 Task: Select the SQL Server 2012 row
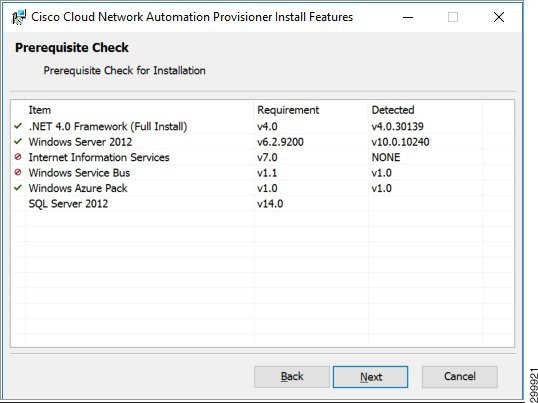[262, 203]
